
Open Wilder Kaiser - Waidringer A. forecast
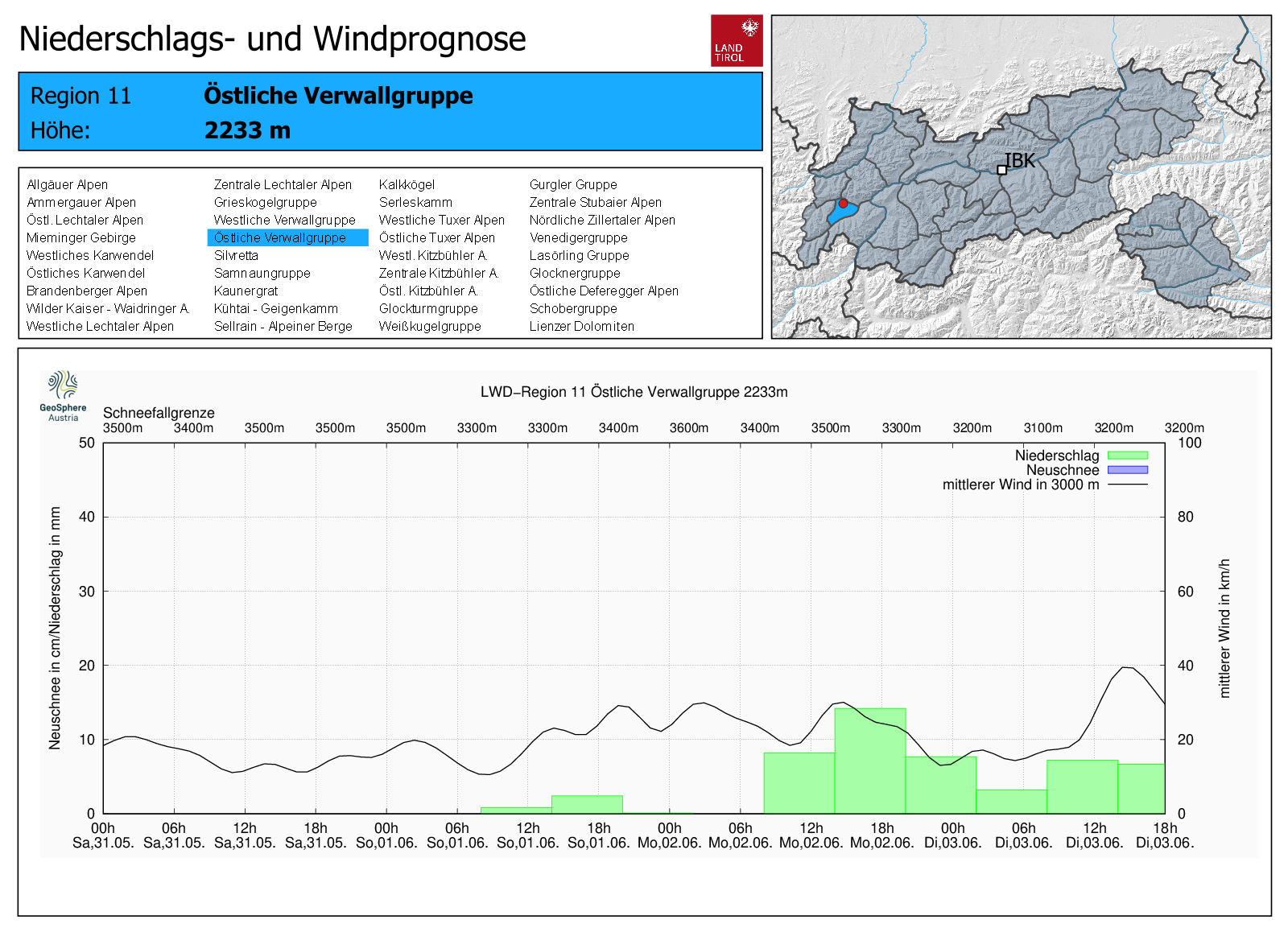pos(107,308)
